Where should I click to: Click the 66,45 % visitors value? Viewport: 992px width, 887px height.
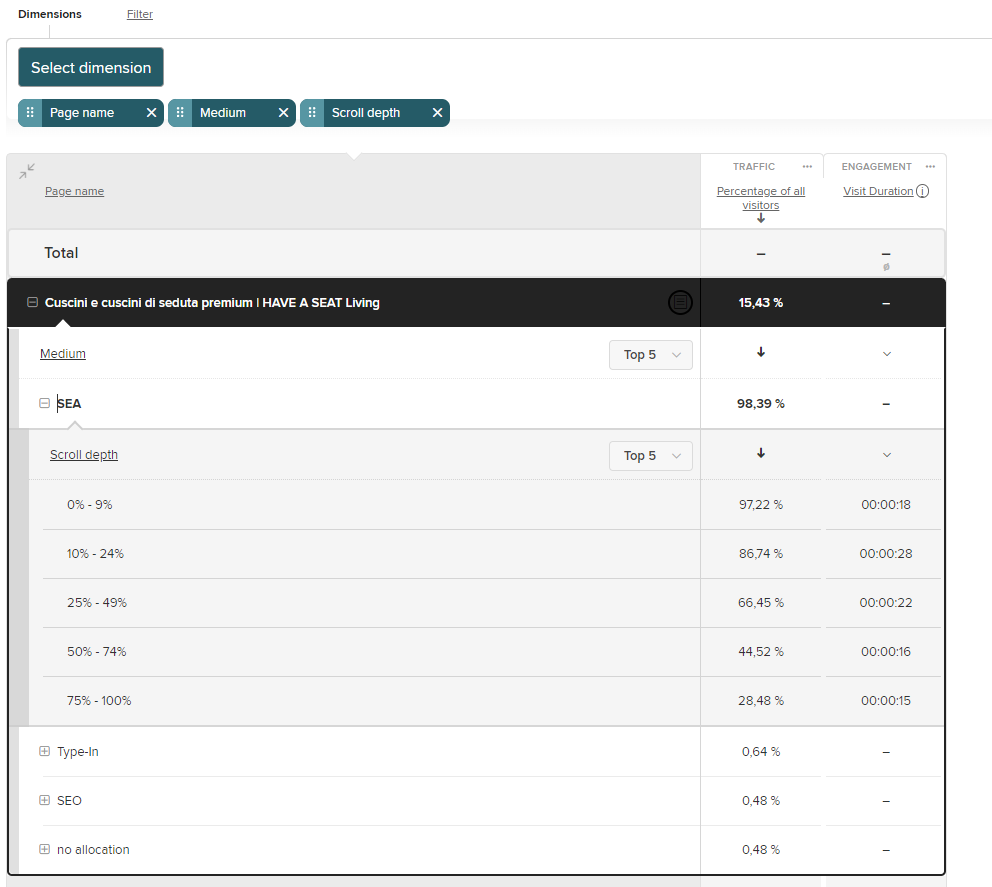[x=760, y=603]
